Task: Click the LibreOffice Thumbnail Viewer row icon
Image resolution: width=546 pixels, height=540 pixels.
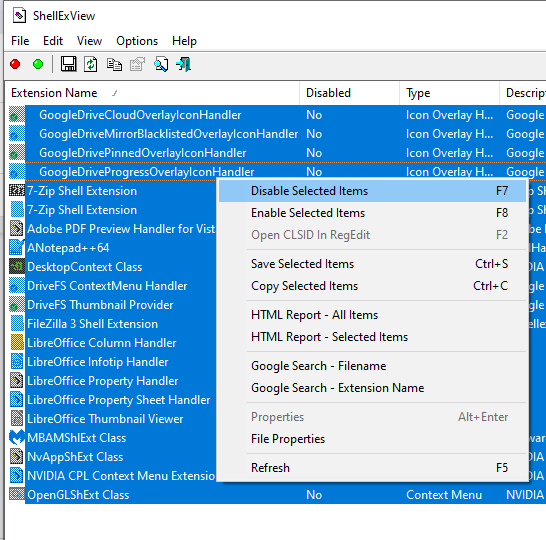Action: [x=17, y=419]
